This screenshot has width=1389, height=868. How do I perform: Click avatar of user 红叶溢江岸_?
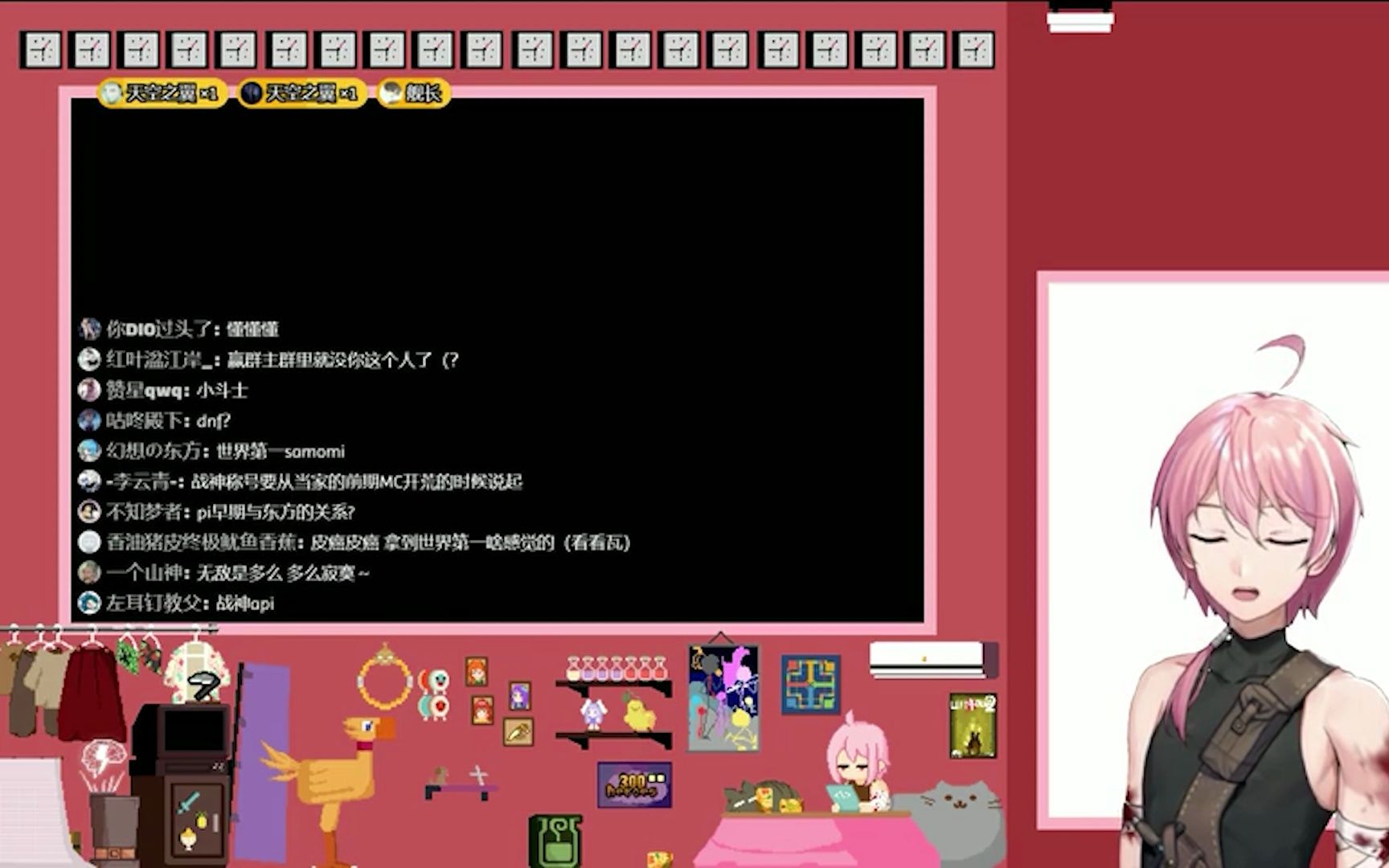(89, 359)
